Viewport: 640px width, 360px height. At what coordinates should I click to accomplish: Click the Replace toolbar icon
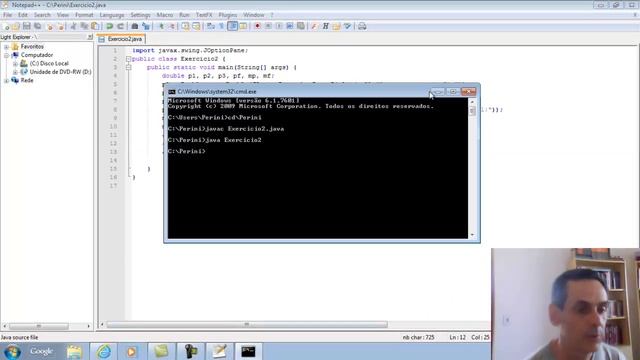(146, 27)
